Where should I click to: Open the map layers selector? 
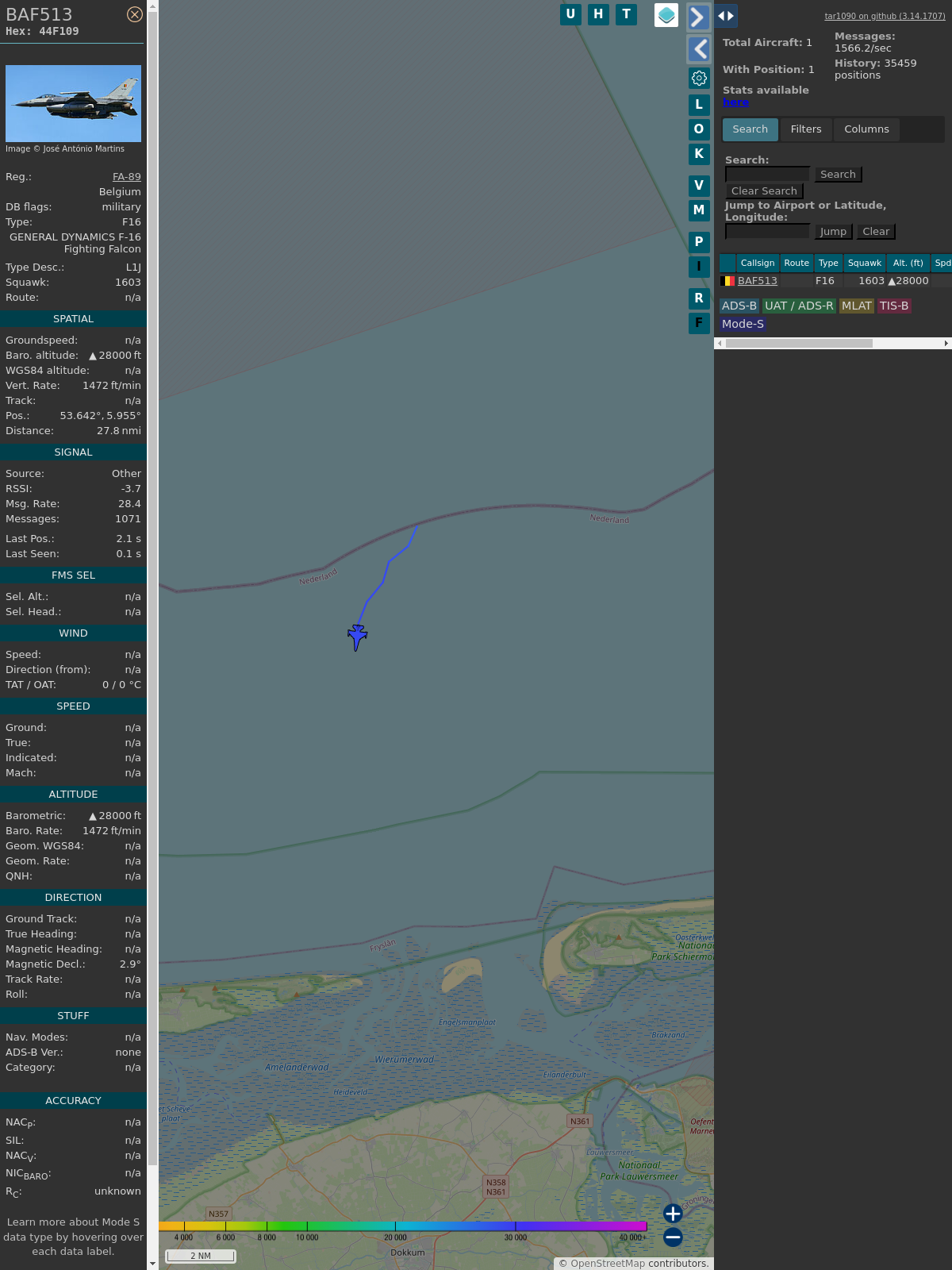coord(666,15)
